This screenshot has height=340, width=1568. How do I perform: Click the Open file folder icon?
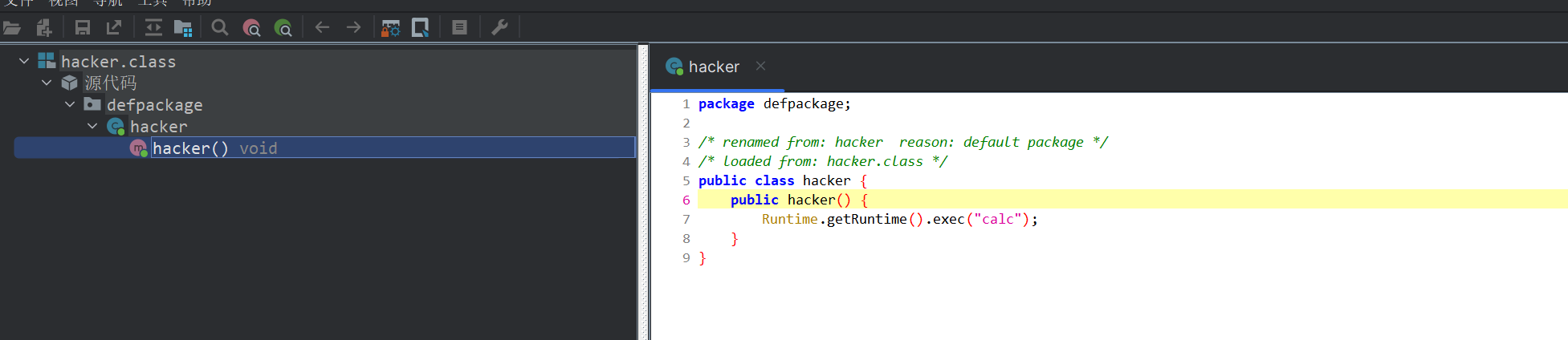[12, 28]
